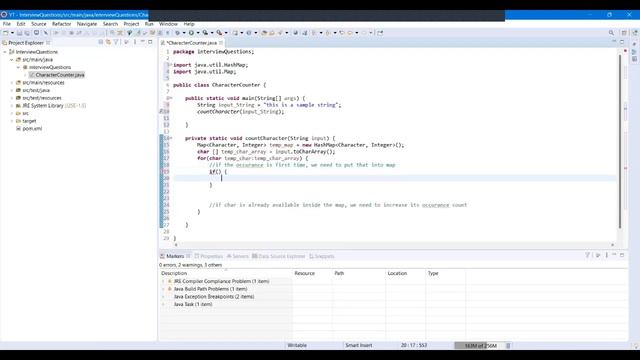Click the Markers view filter icon

(588, 255)
